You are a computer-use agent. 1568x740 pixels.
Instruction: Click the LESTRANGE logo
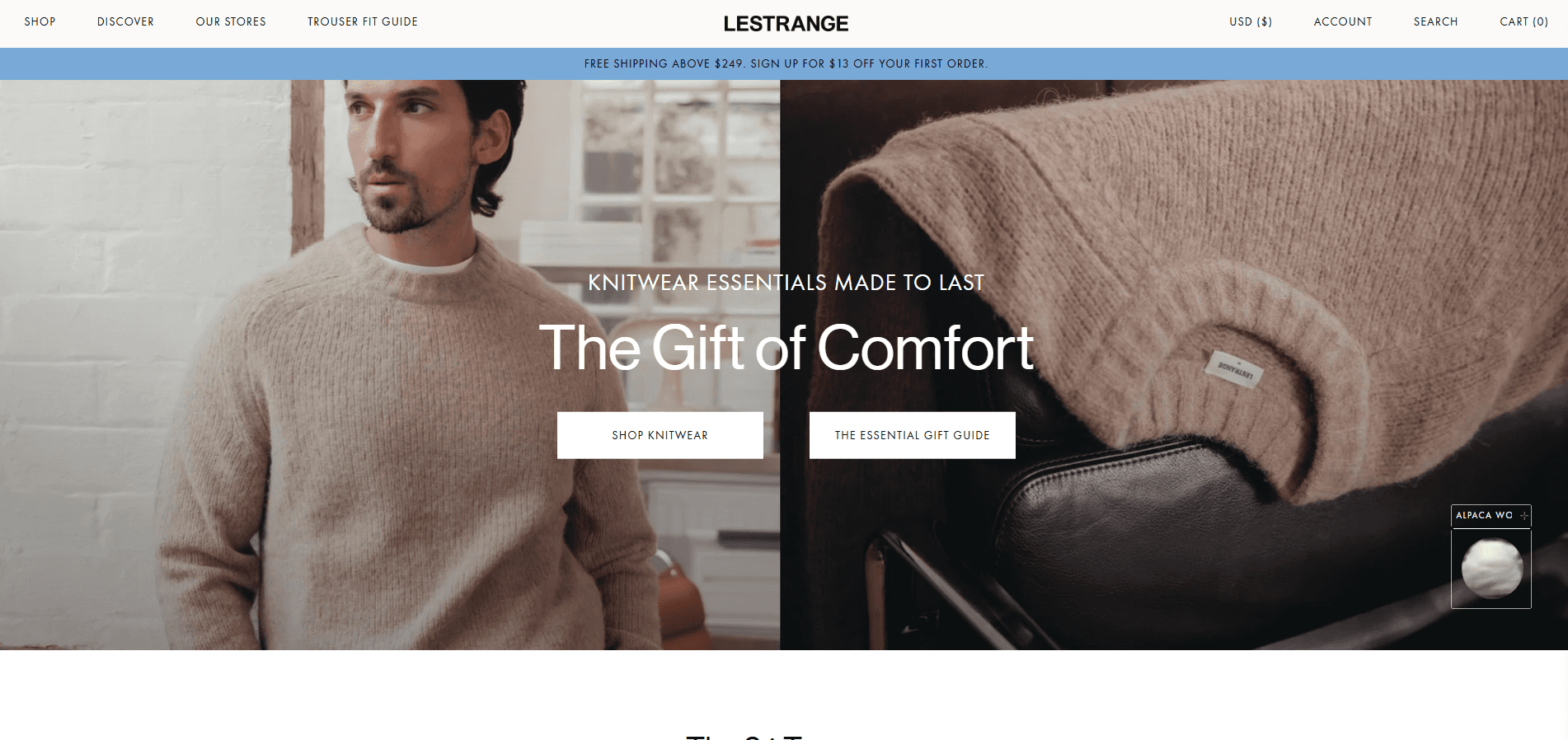(x=786, y=24)
